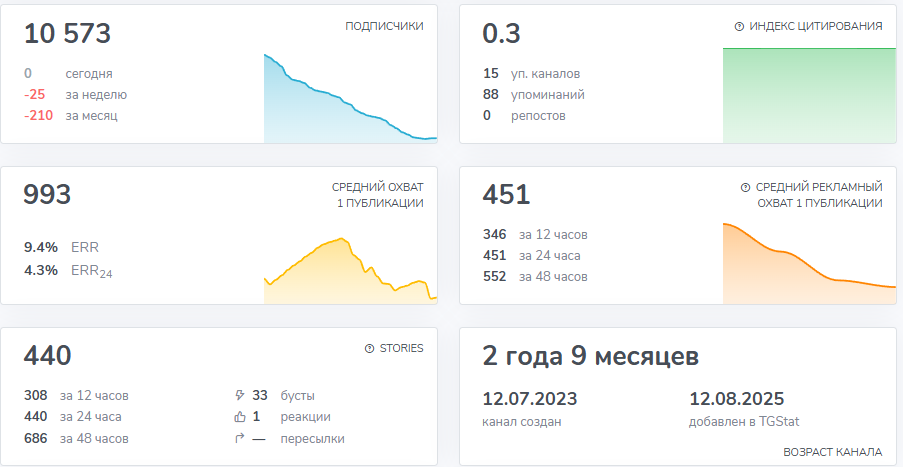This screenshot has height=467, width=903.
Task: Click the lightning boosts icon
Action: click(x=238, y=395)
